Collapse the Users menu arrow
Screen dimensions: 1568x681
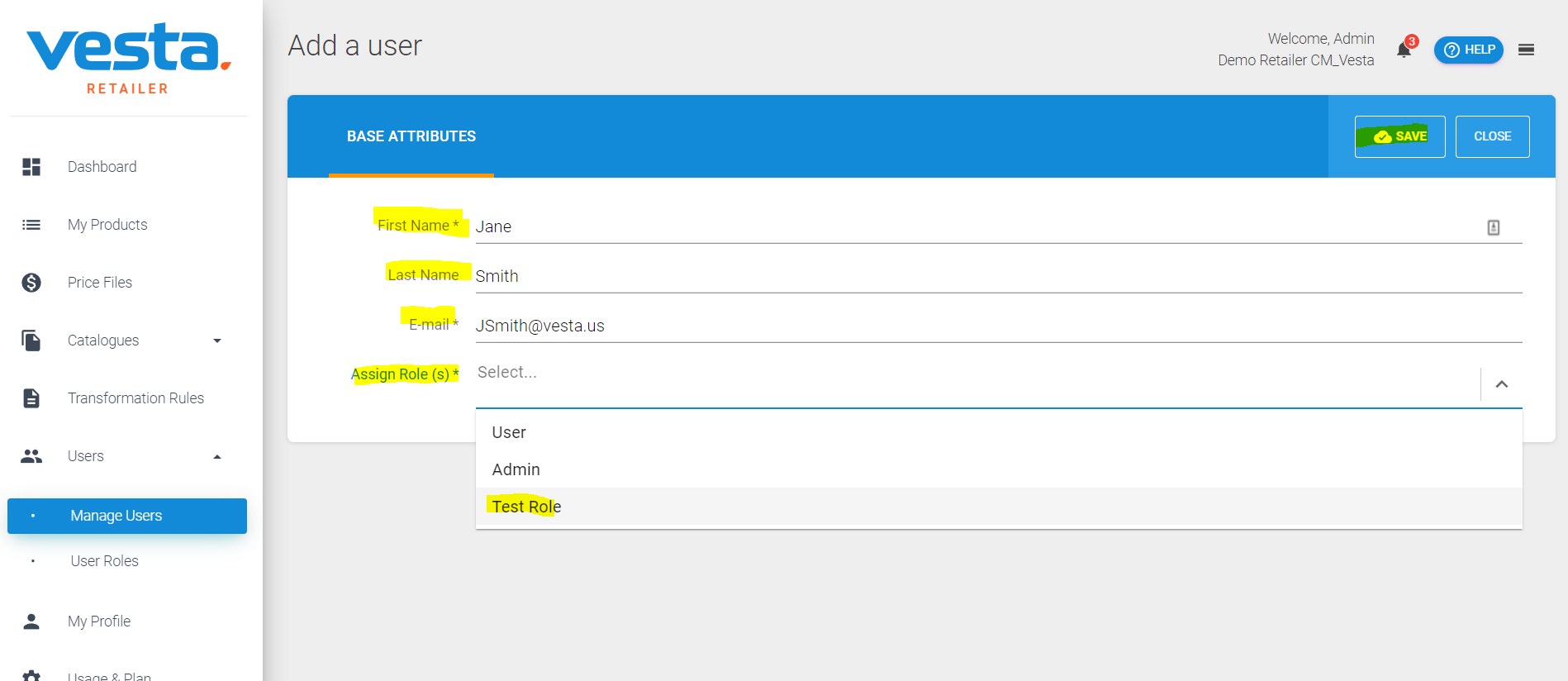click(217, 456)
